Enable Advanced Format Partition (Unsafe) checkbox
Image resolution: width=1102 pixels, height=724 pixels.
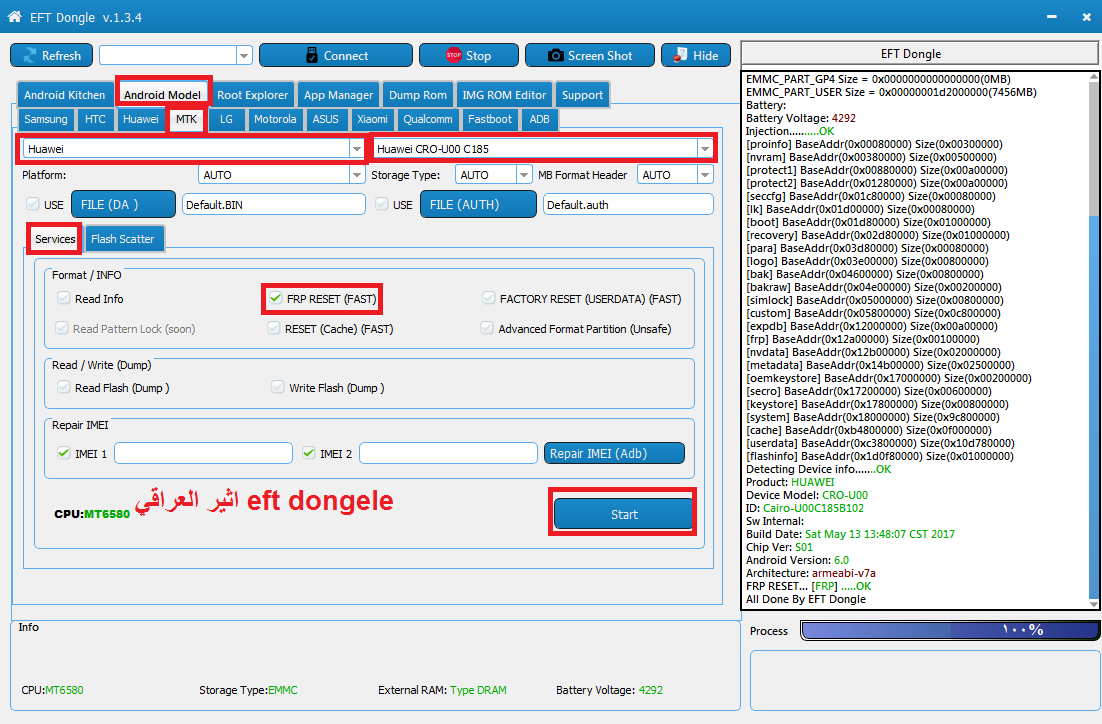[x=486, y=328]
